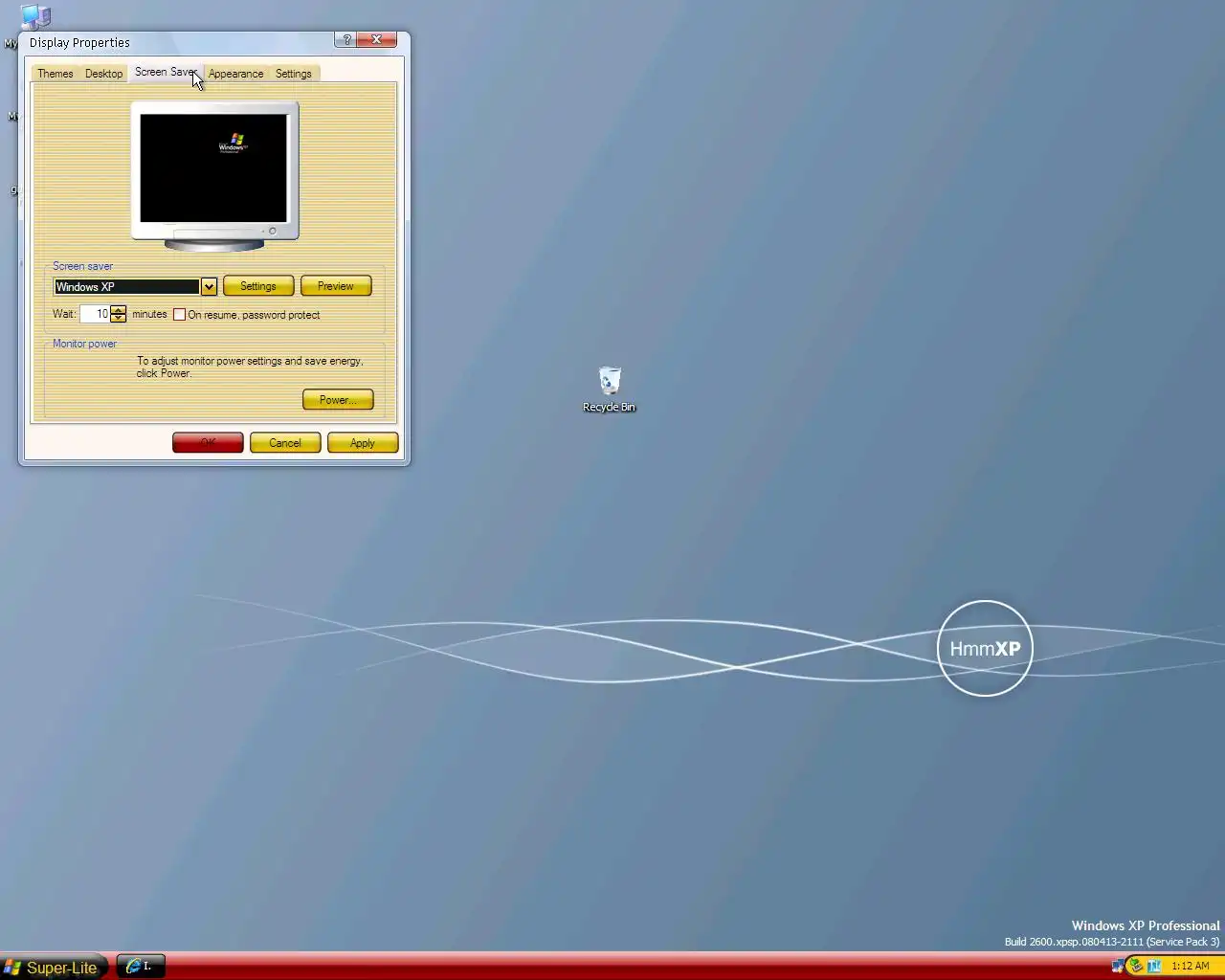Click the Internet Explorer taskbar item
Screen dimensions: 1225x980
coord(141,967)
